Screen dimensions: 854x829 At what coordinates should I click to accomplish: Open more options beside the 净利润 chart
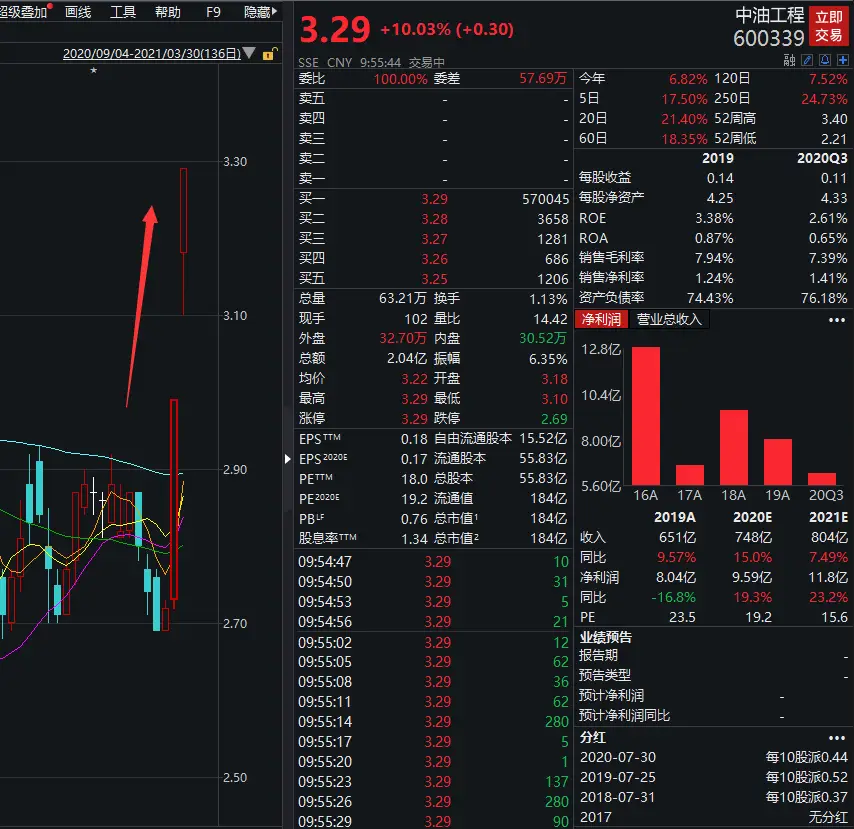[838, 319]
